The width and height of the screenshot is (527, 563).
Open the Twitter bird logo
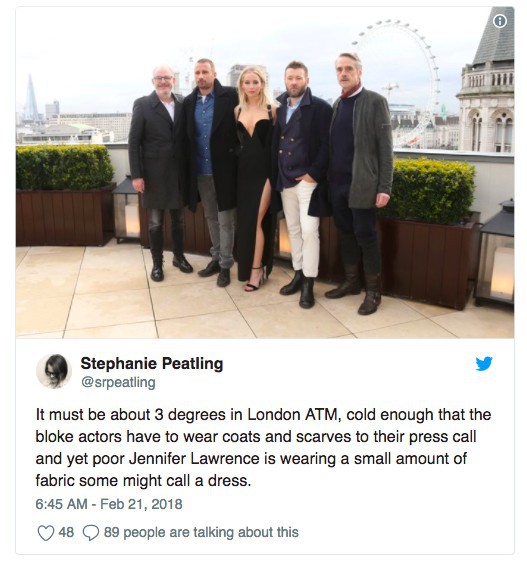point(484,363)
